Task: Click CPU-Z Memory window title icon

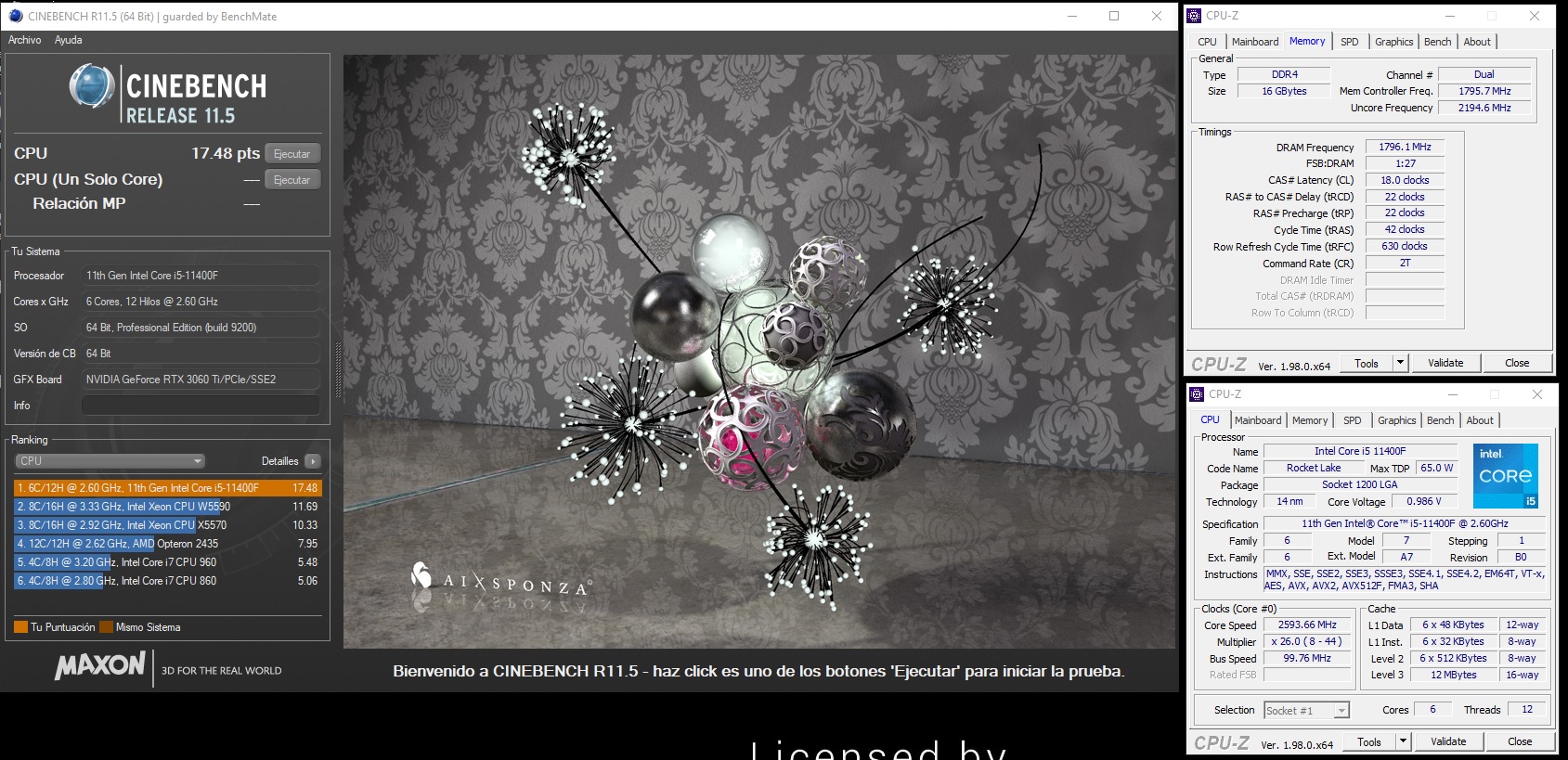Action: 1195,16
